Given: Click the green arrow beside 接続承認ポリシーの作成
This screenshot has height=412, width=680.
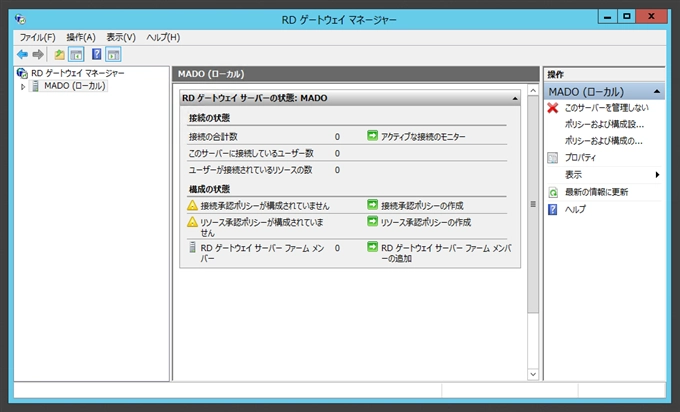Looking at the screenshot, I should tap(372, 204).
